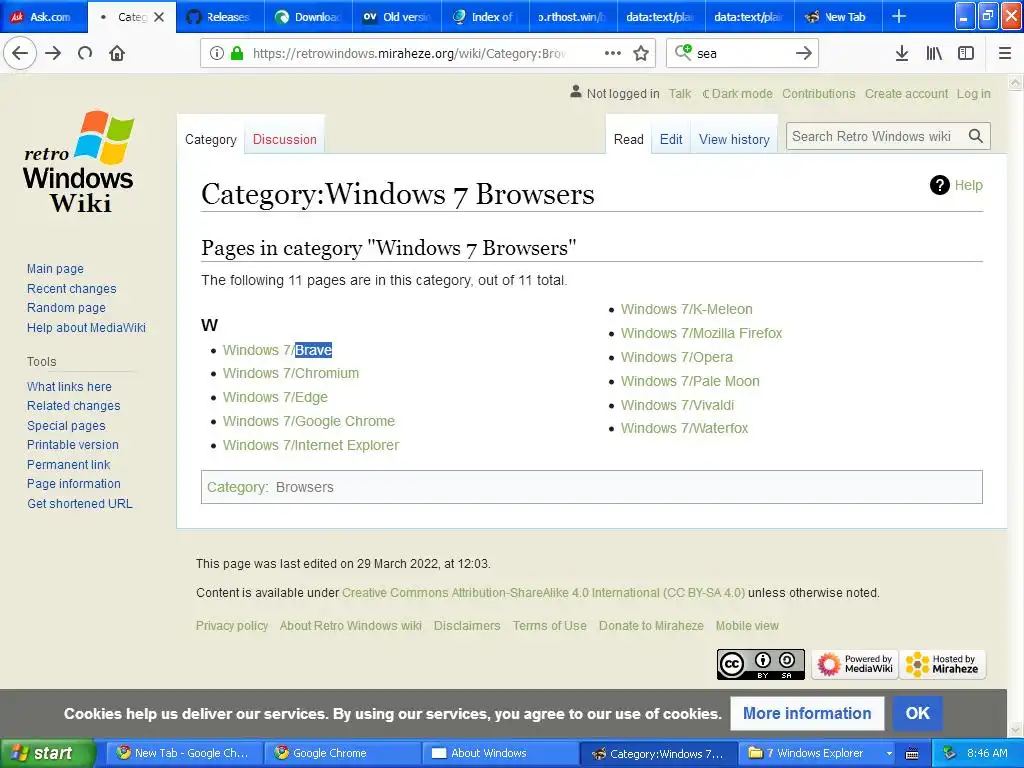Switch to the New Tab browser tab
Viewport: 1024px width, 768px height.
837,17
